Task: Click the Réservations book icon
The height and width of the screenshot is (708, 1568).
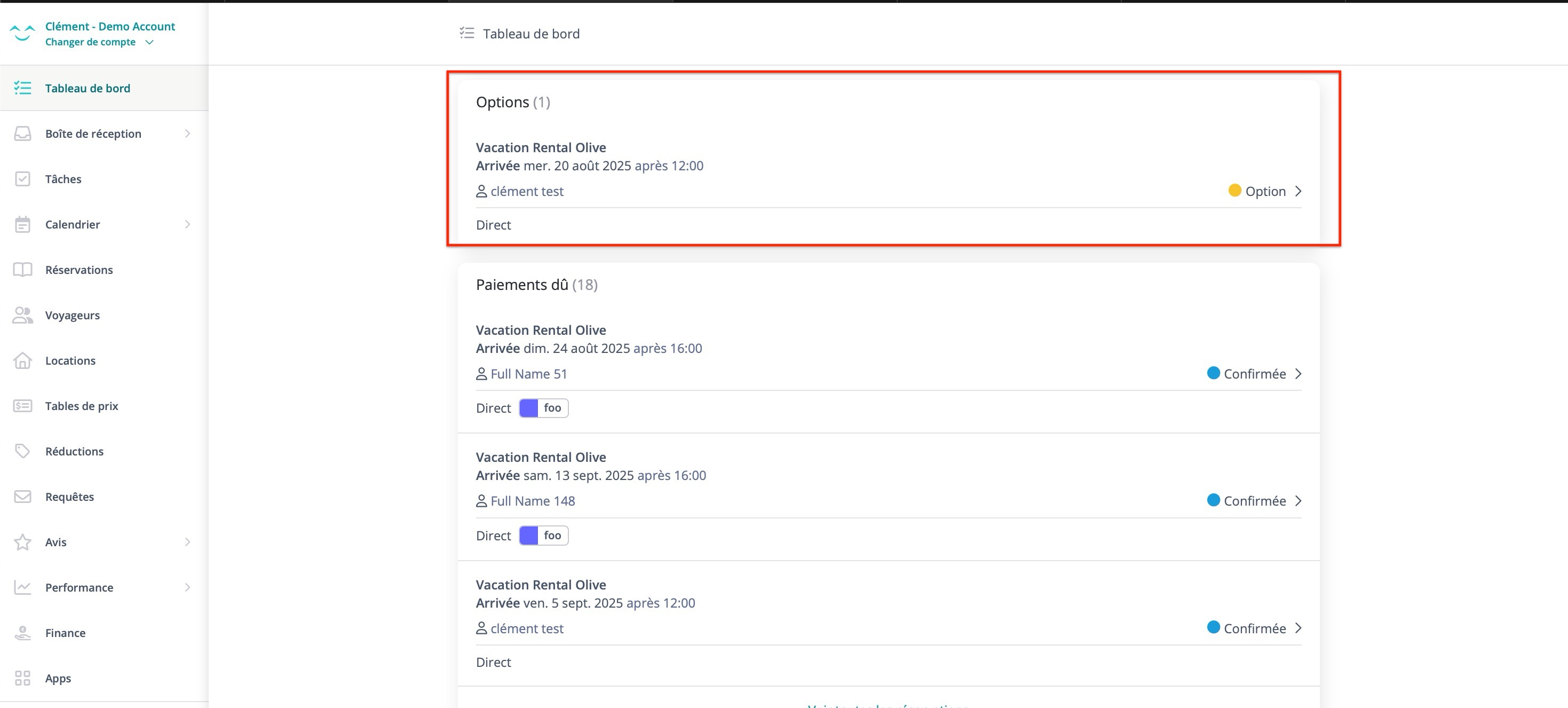Action: [x=22, y=270]
